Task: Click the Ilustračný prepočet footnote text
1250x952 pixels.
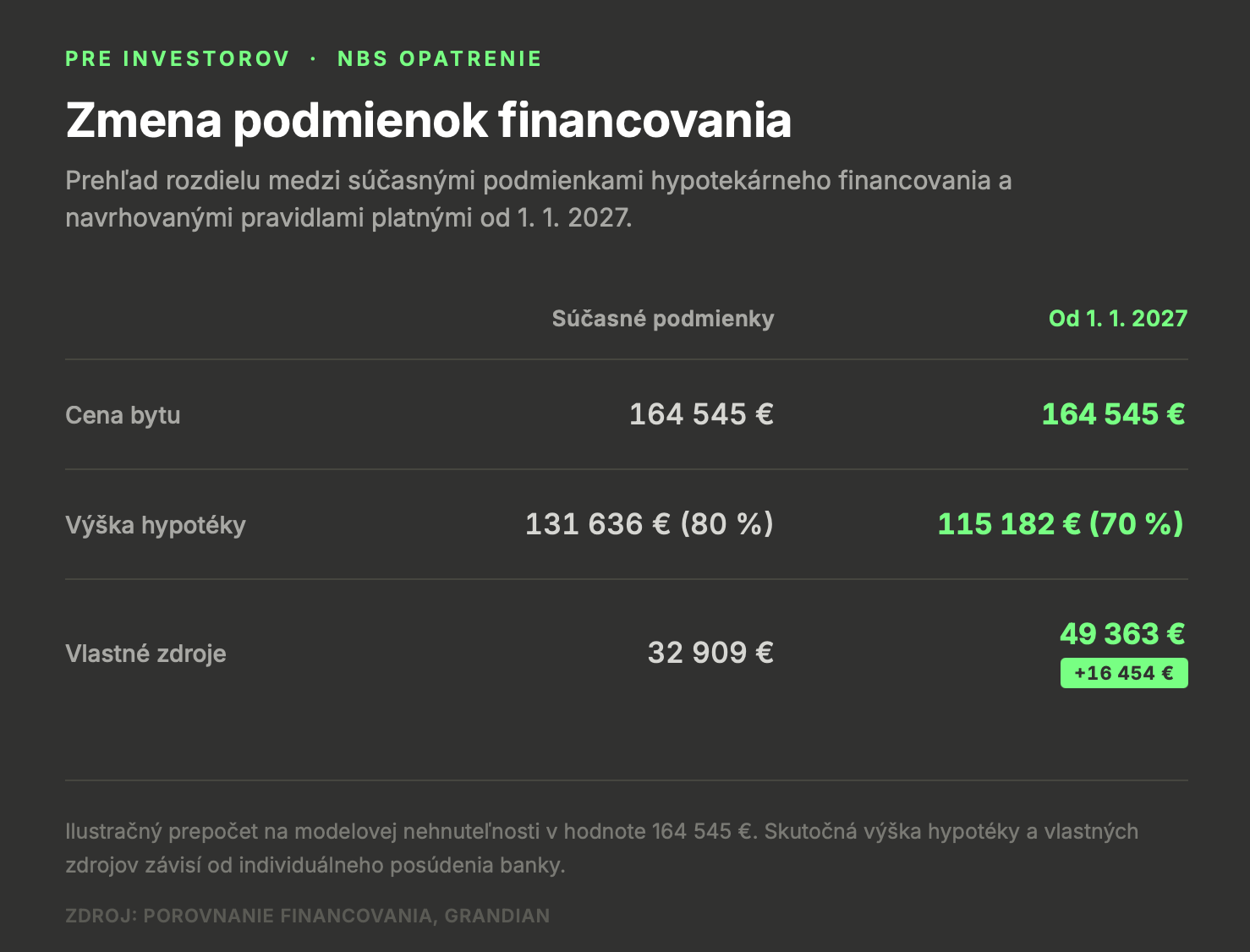Action: (x=601, y=848)
